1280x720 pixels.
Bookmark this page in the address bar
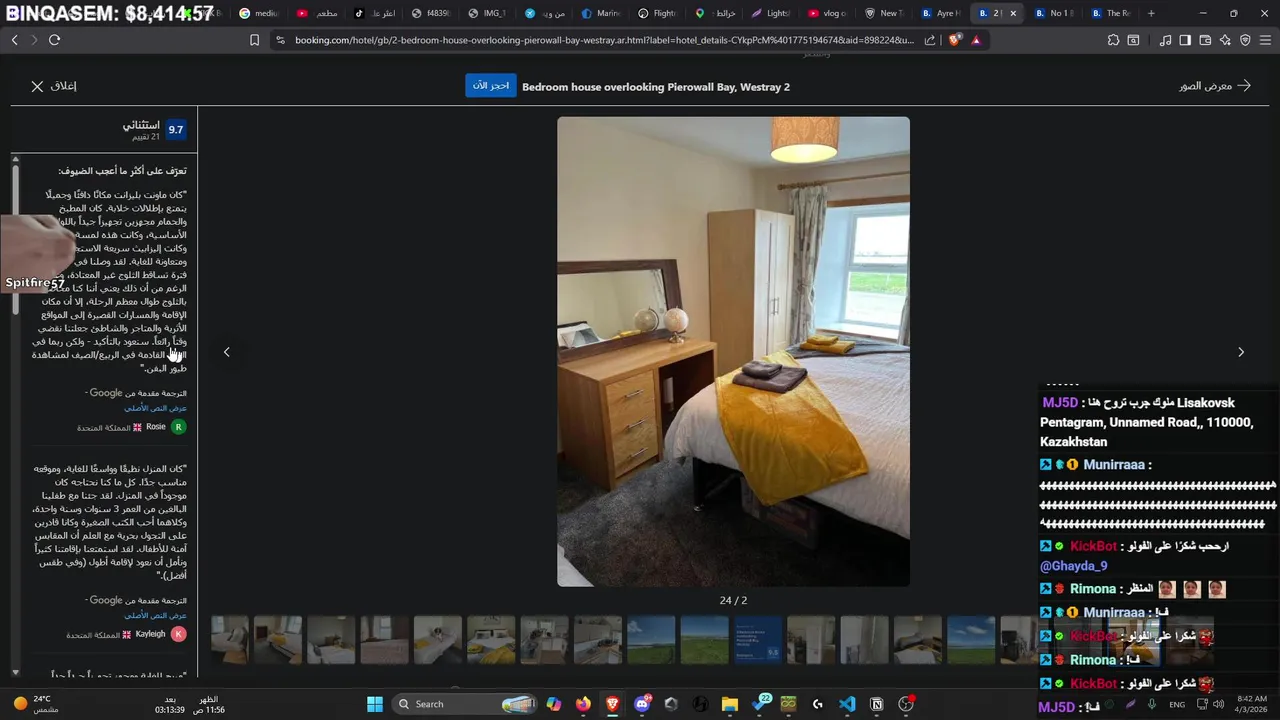point(254,40)
